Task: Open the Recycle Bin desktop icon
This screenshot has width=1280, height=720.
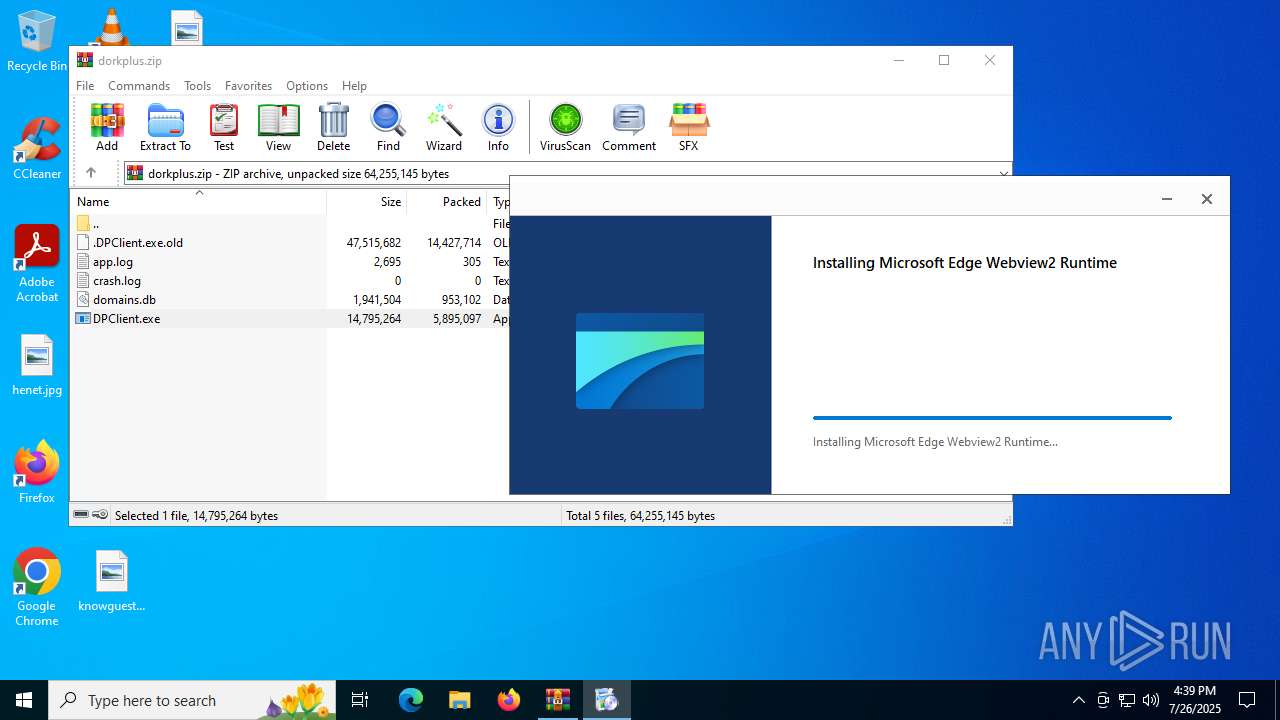Action: pyautogui.click(x=37, y=41)
